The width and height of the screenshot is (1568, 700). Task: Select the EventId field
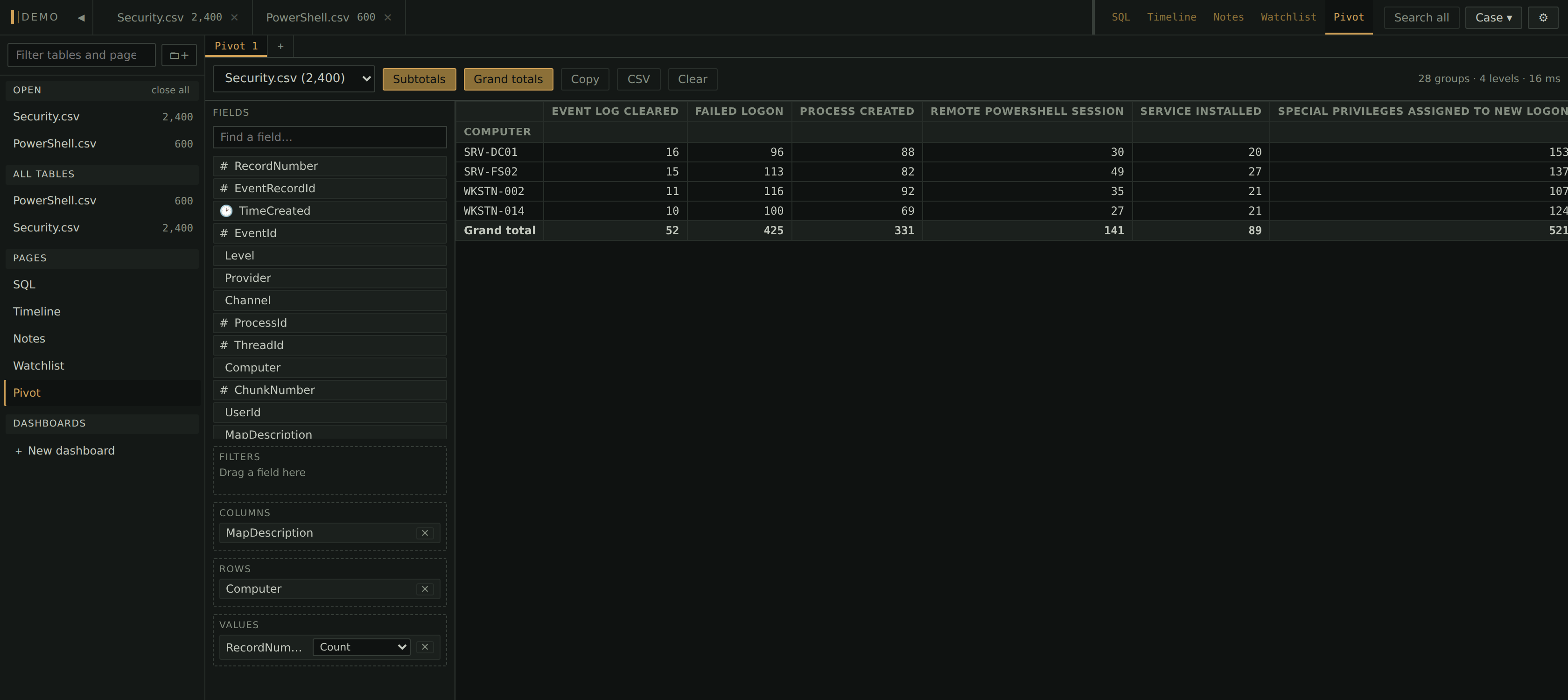(329, 233)
